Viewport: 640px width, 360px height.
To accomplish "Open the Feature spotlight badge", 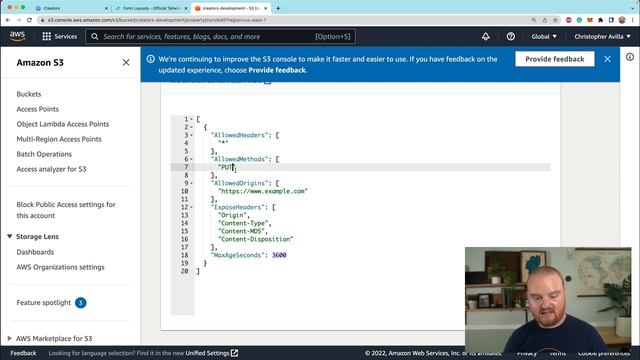I will click(81, 303).
